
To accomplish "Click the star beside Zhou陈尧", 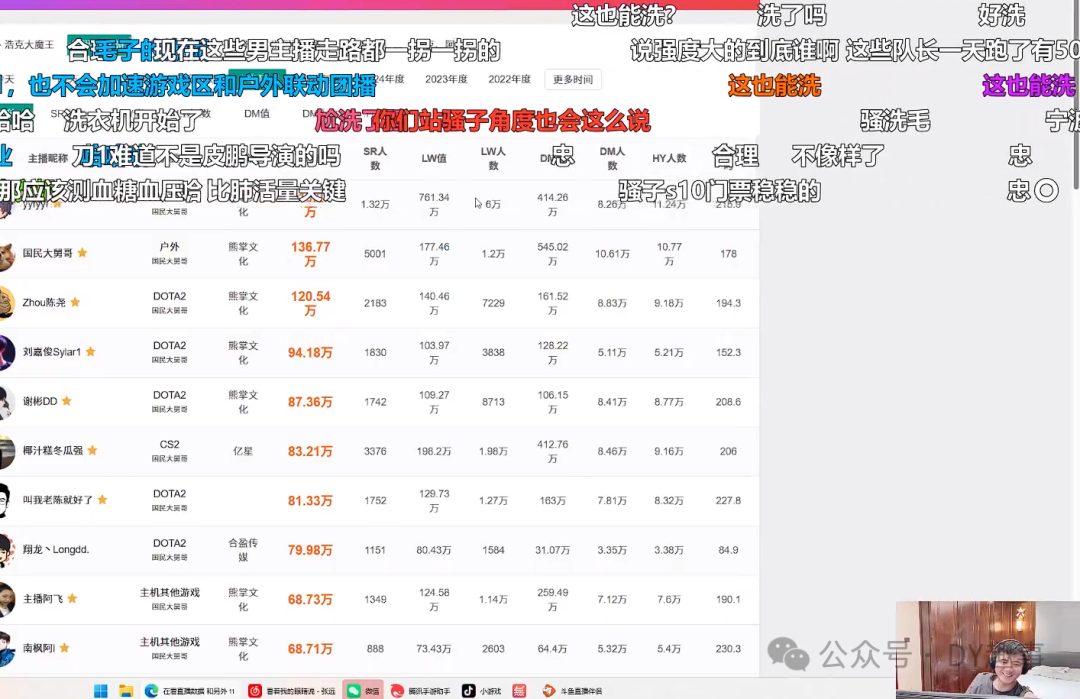I will [x=76, y=302].
